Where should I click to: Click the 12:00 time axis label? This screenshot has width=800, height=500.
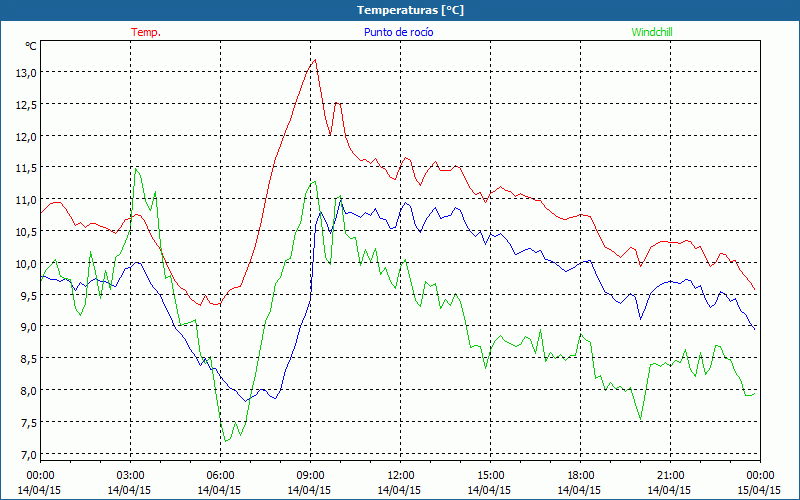(401, 476)
